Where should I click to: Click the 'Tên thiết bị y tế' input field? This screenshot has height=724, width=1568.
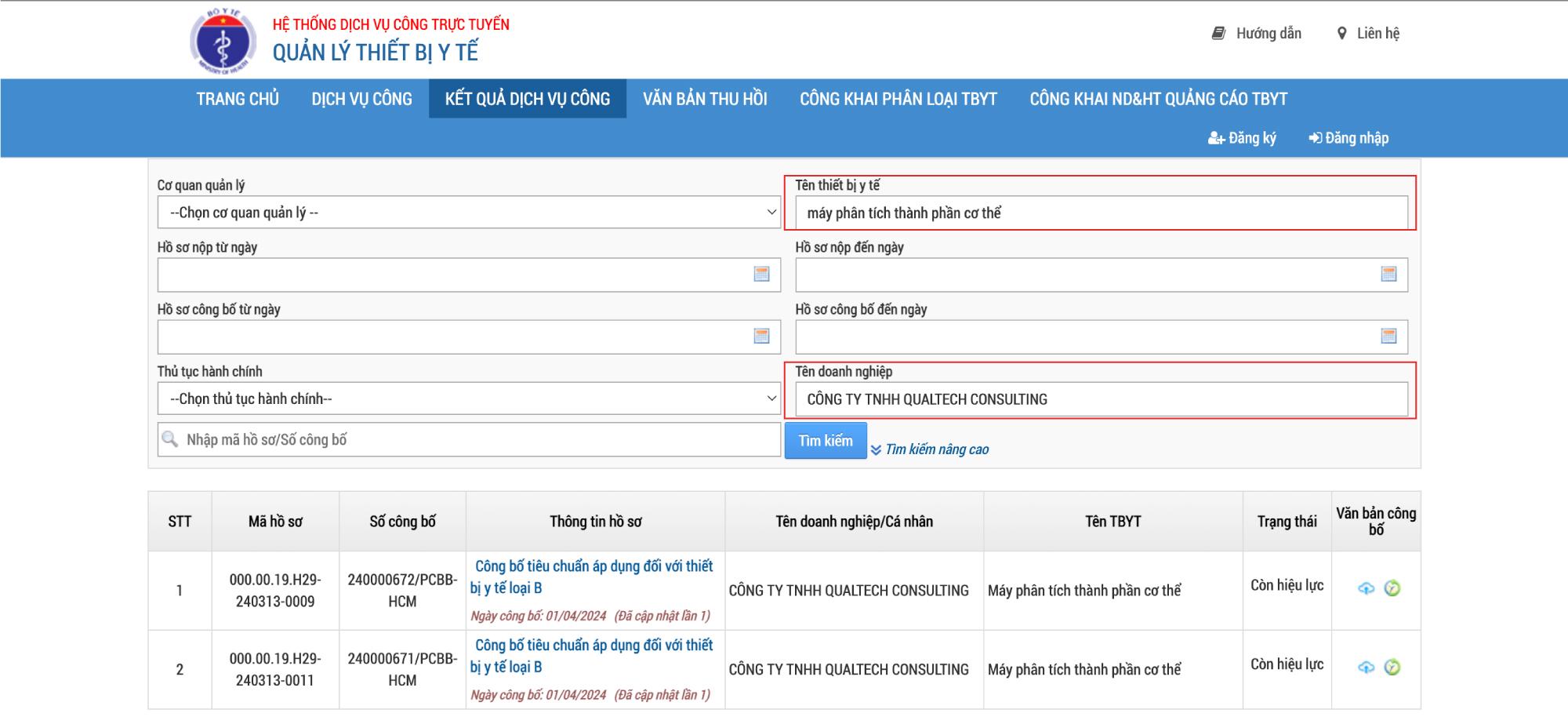(x=1101, y=213)
